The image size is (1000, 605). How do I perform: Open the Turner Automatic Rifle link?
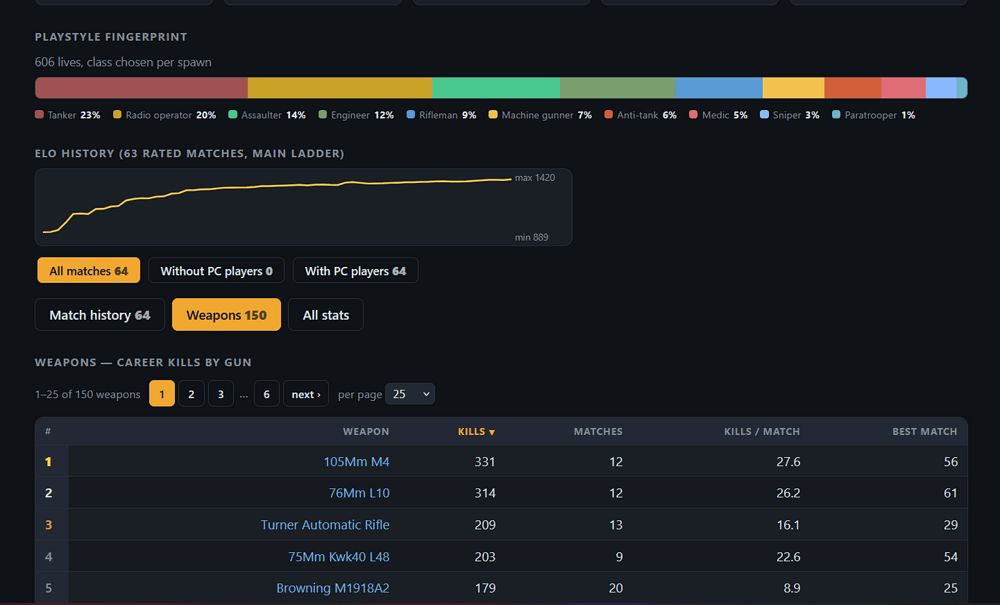coord(325,525)
